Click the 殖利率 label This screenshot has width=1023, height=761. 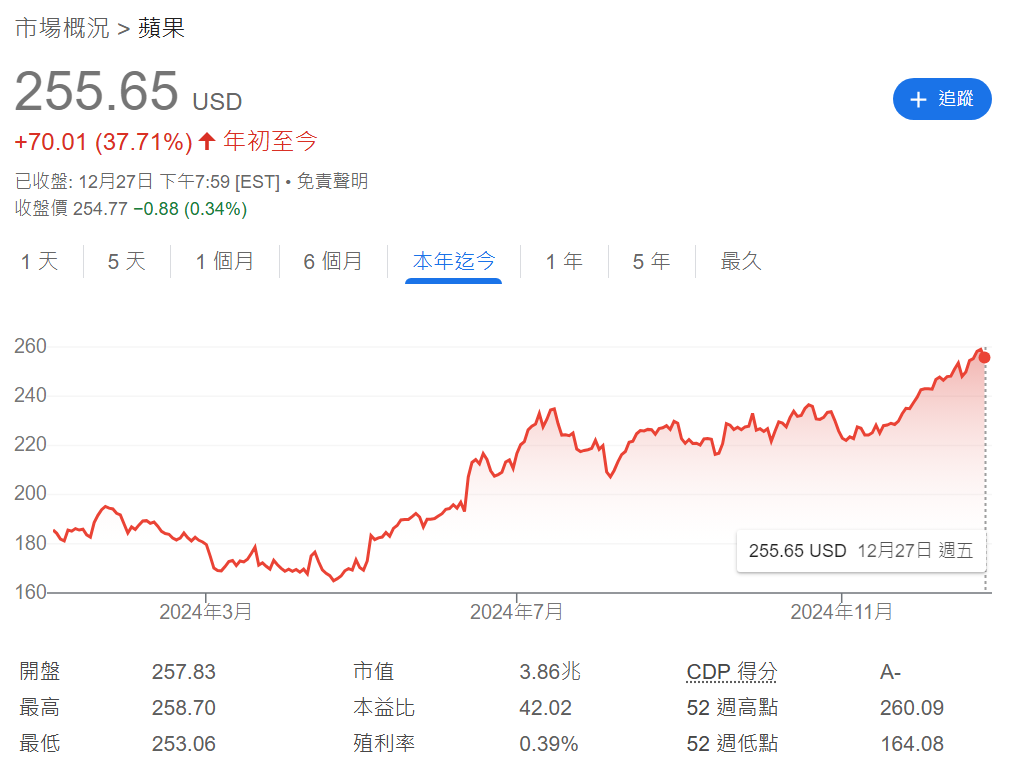click(384, 743)
